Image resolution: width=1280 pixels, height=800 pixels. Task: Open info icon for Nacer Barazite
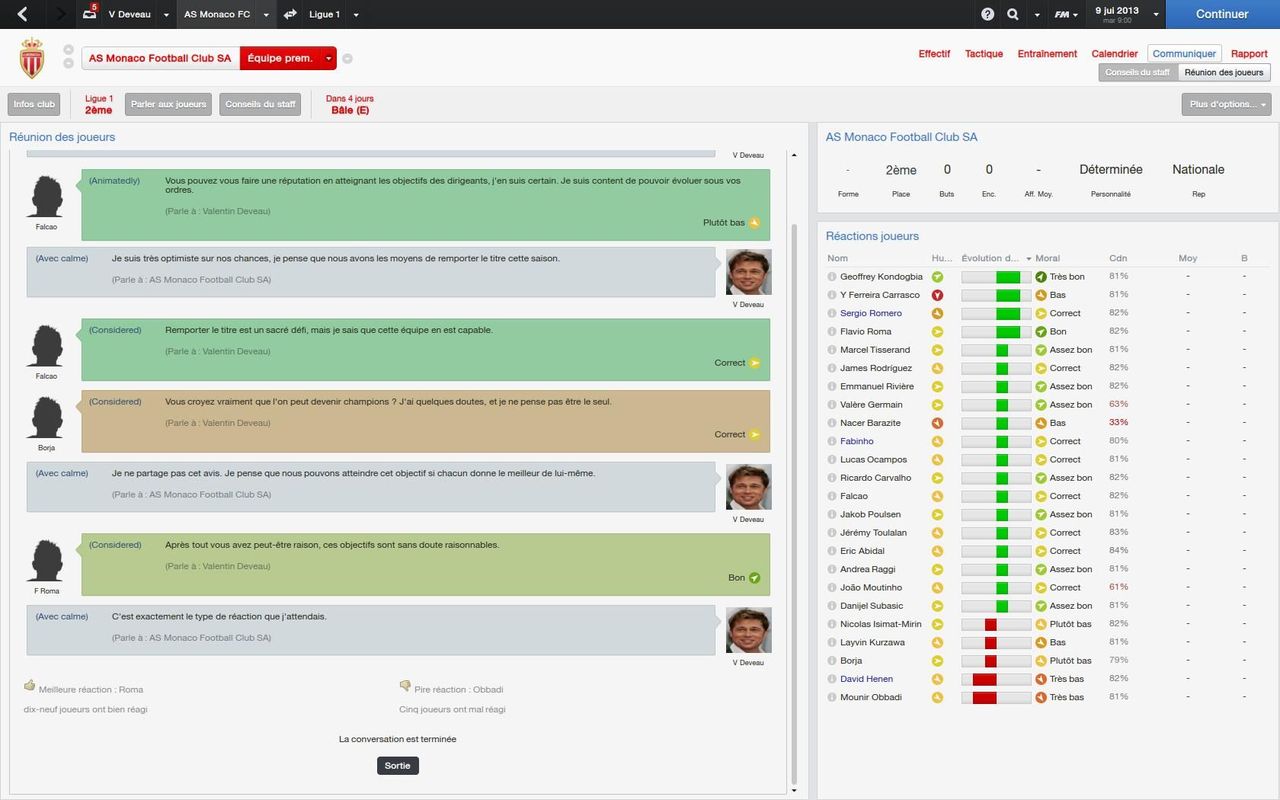click(831, 423)
